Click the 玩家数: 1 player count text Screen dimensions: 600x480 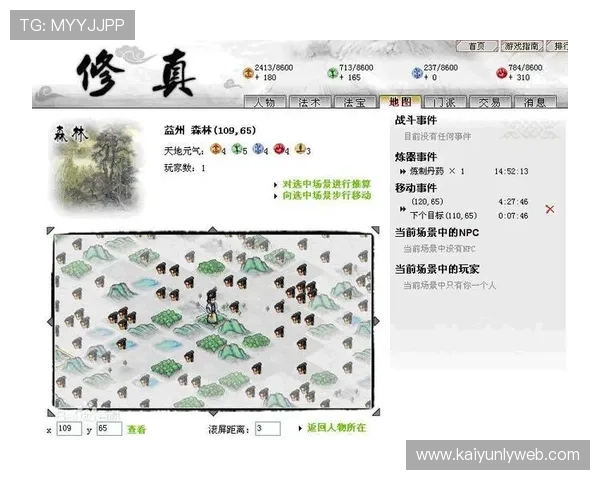coord(185,168)
